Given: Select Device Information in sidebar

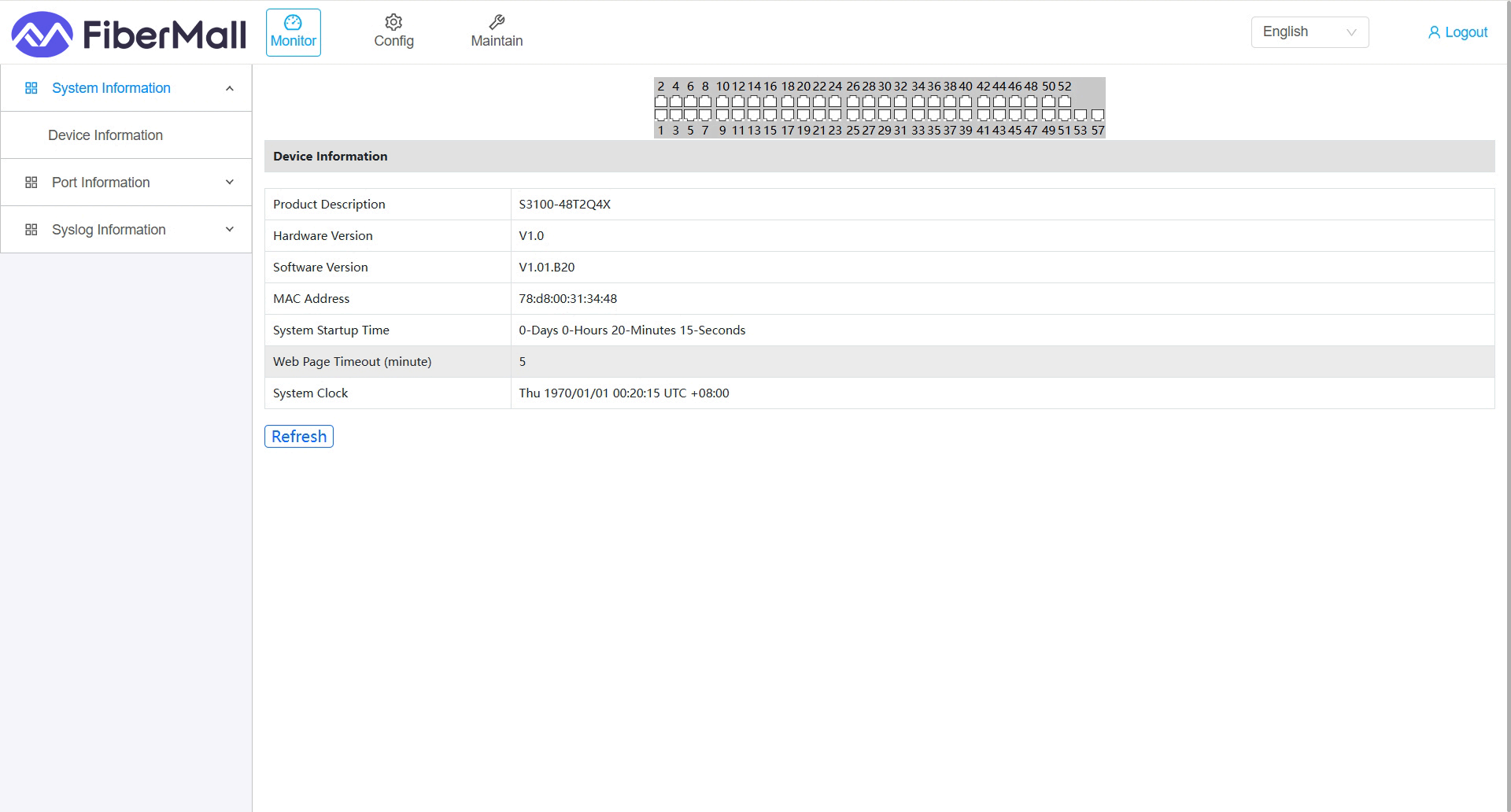Looking at the screenshot, I should 105,135.
